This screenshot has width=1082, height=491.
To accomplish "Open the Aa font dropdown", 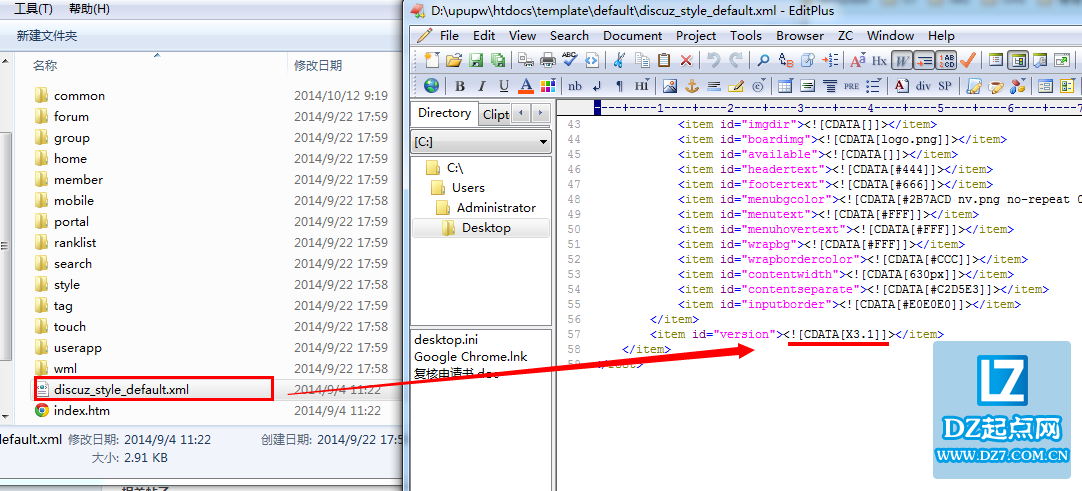I will point(858,60).
